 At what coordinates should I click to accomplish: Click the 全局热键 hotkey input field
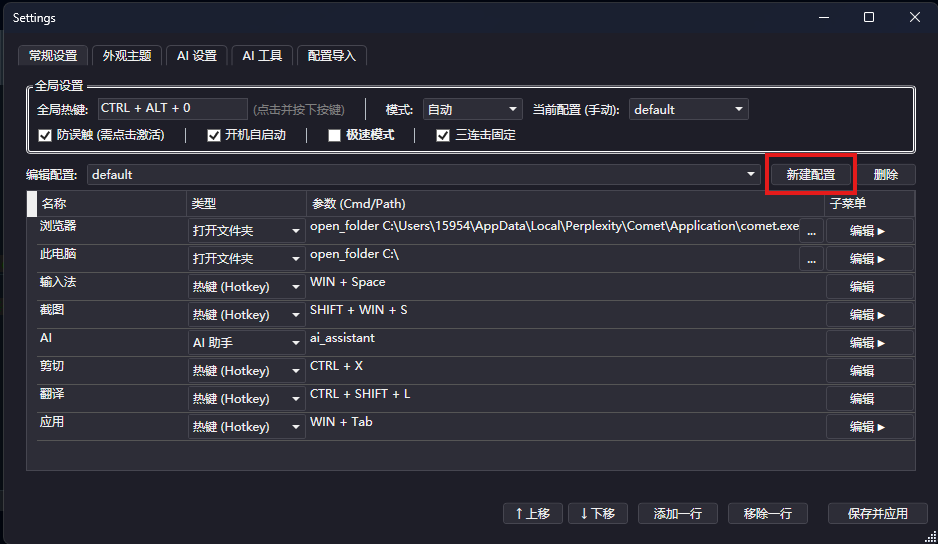point(172,108)
